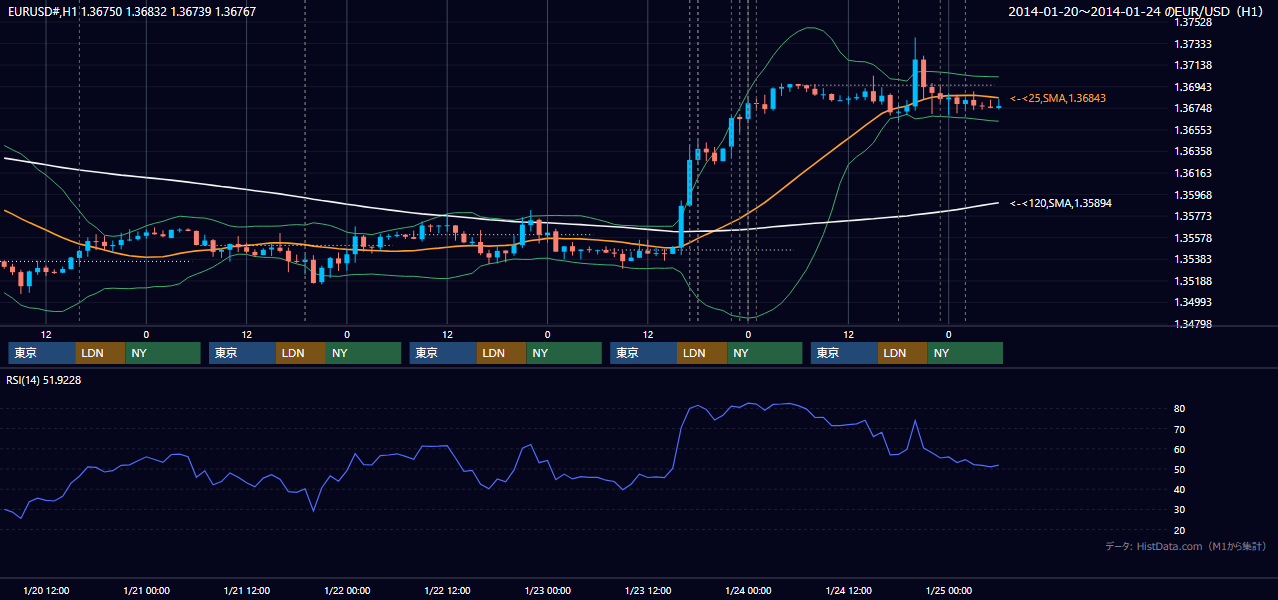
Task: Click the 1/25 00:00 time axis label
Action: click(948, 590)
